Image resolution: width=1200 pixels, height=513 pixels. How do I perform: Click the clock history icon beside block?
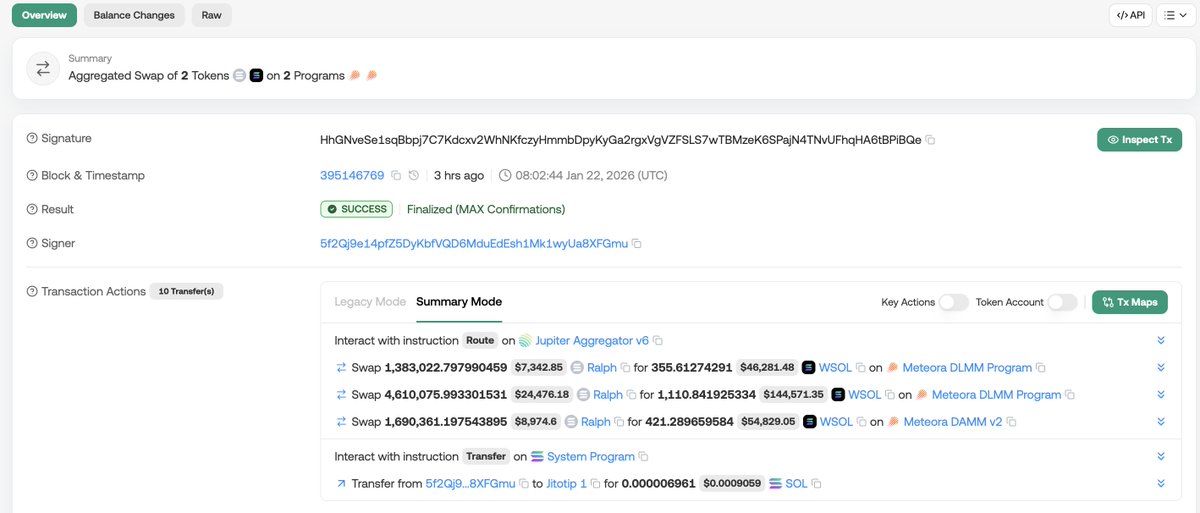[x=414, y=176]
